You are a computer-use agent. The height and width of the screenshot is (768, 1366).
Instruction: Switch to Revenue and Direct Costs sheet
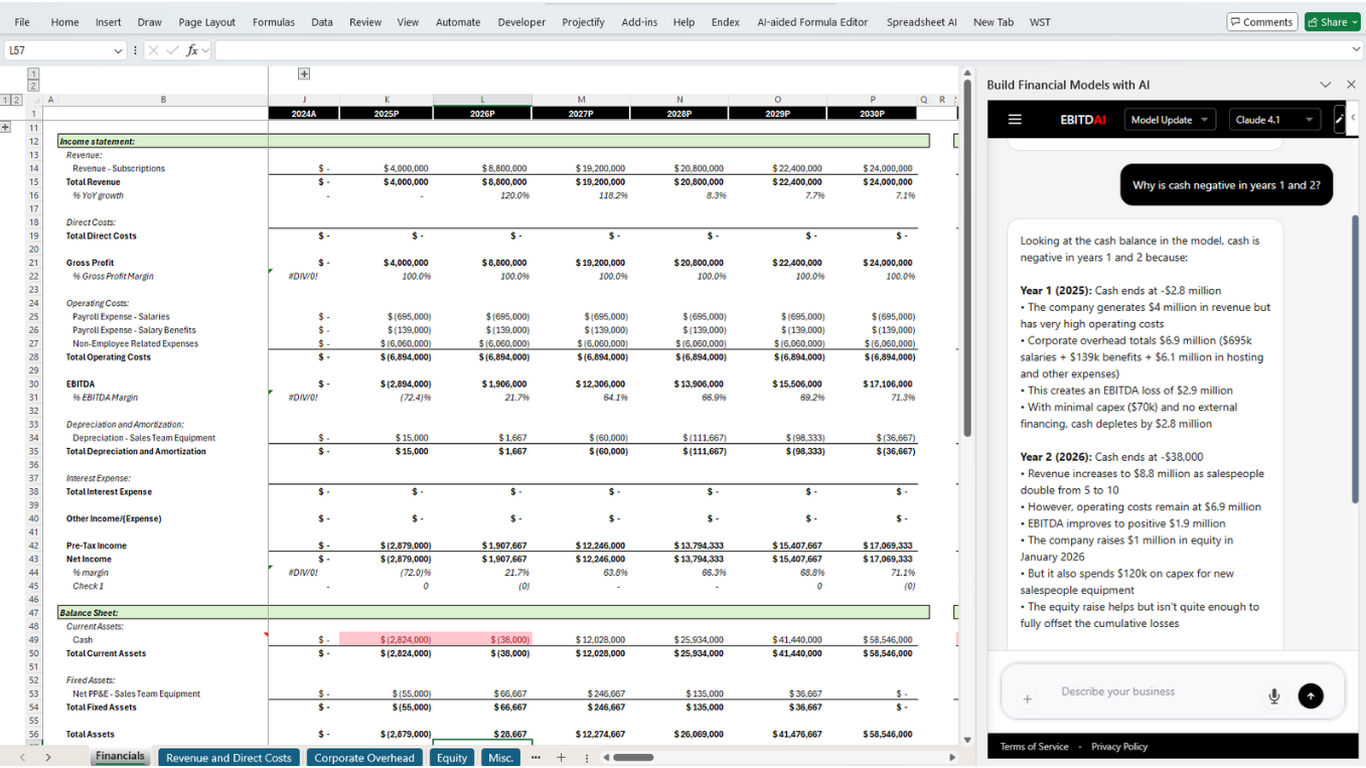tap(229, 758)
